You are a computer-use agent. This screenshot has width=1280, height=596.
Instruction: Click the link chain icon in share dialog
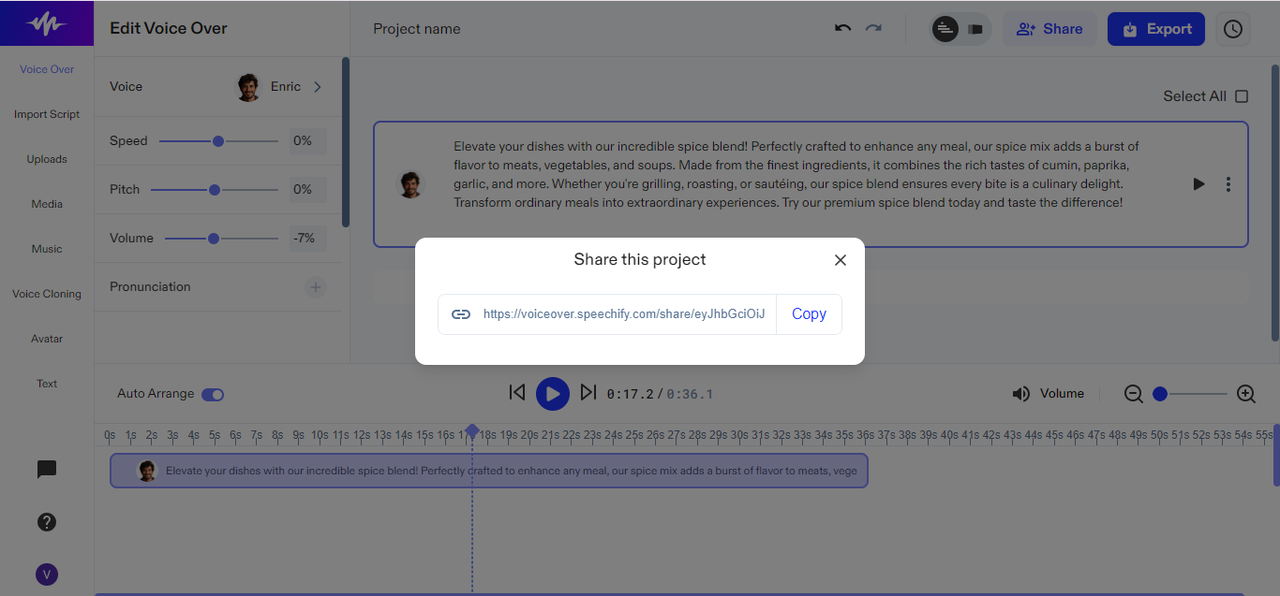[461, 314]
